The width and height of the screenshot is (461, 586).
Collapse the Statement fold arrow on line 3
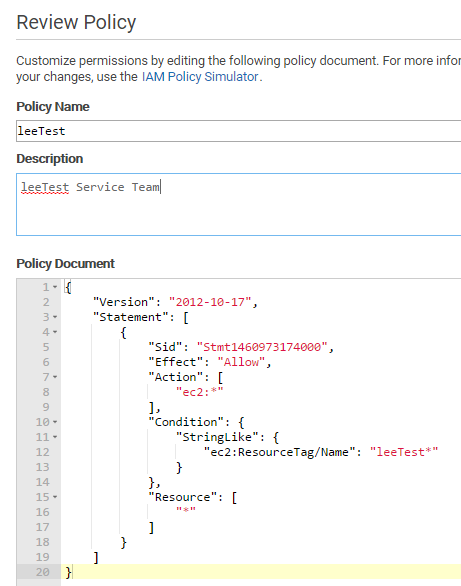point(55,317)
